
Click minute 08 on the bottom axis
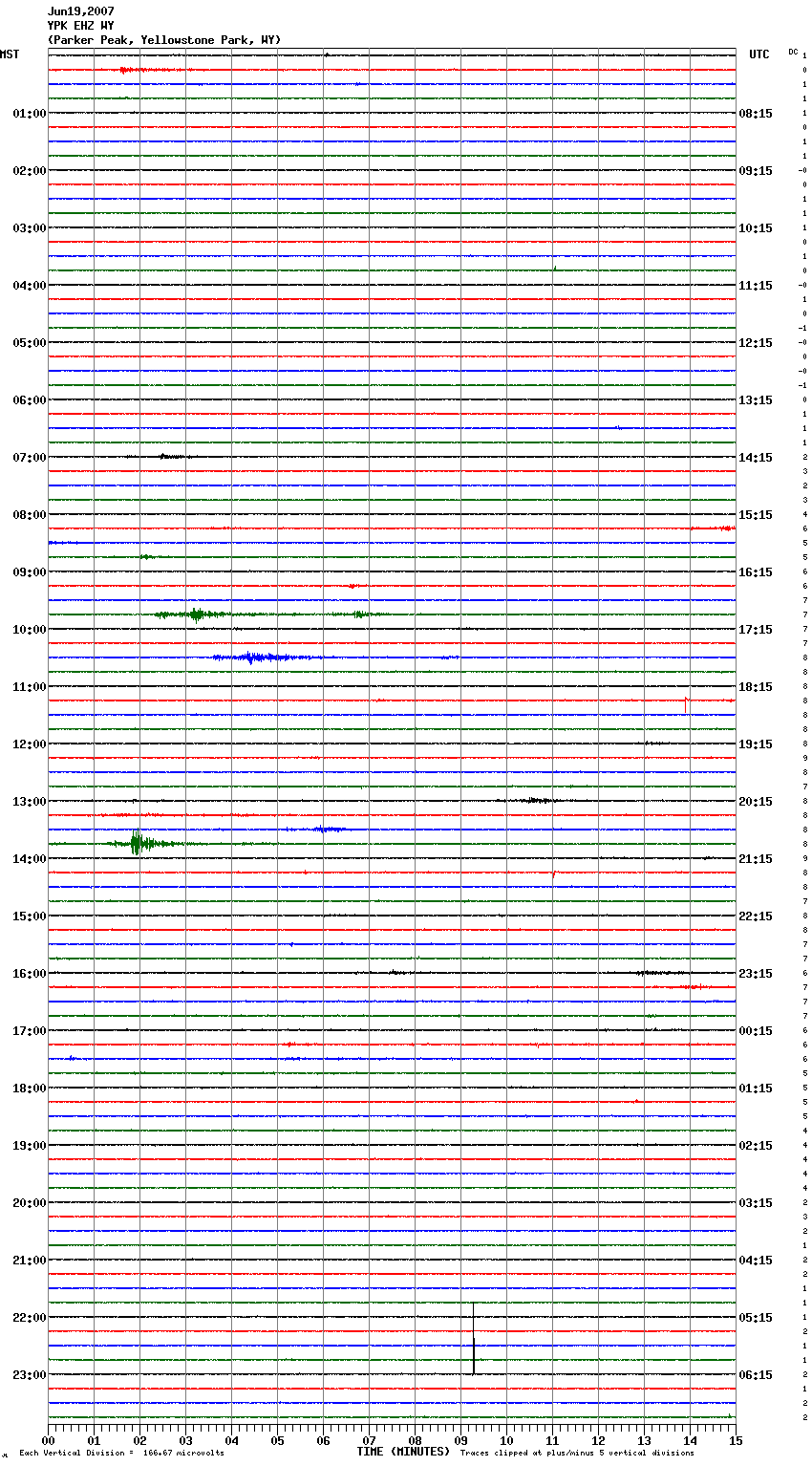tap(415, 1440)
